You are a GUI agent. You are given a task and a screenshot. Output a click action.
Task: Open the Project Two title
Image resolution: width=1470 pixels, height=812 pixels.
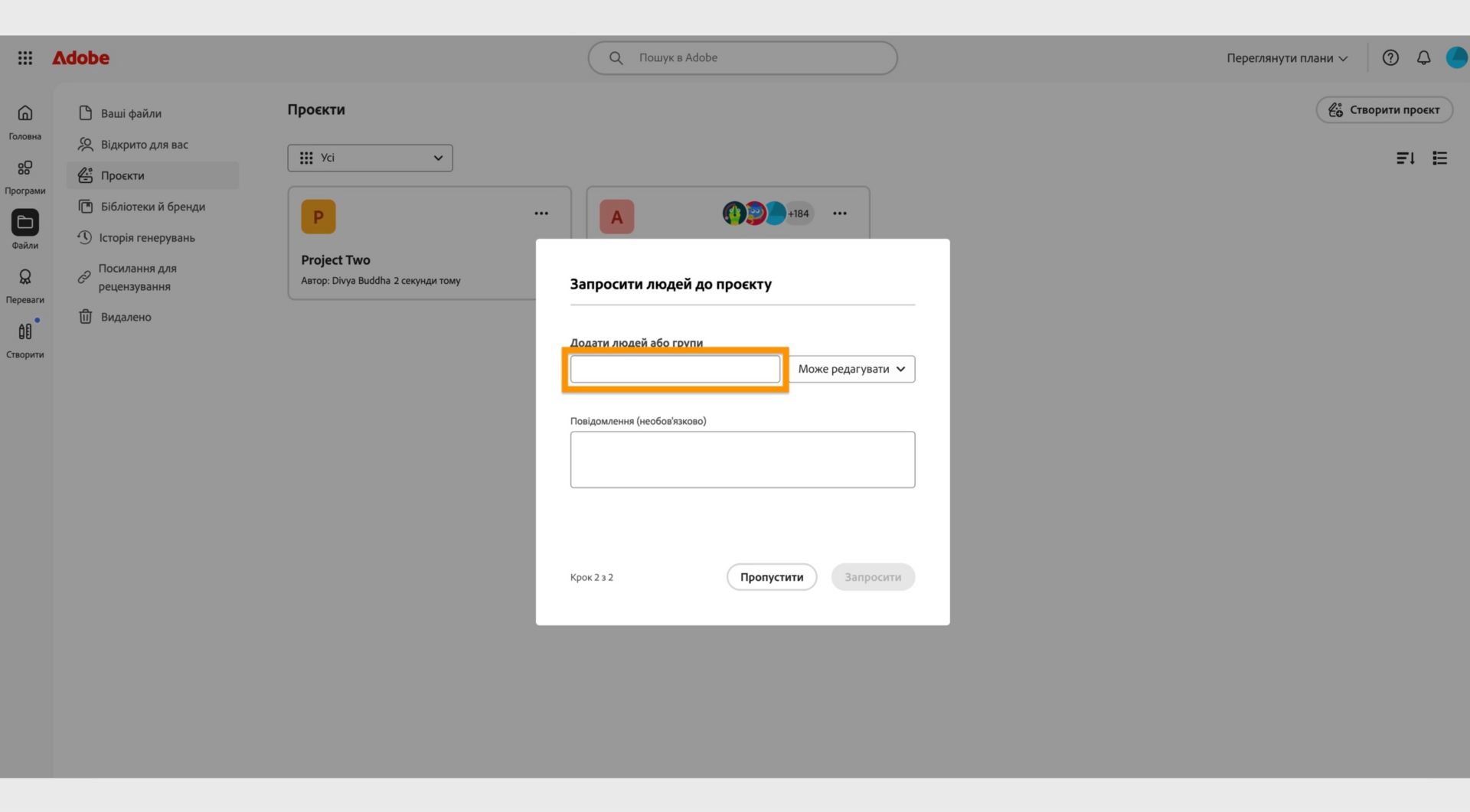[x=335, y=260]
